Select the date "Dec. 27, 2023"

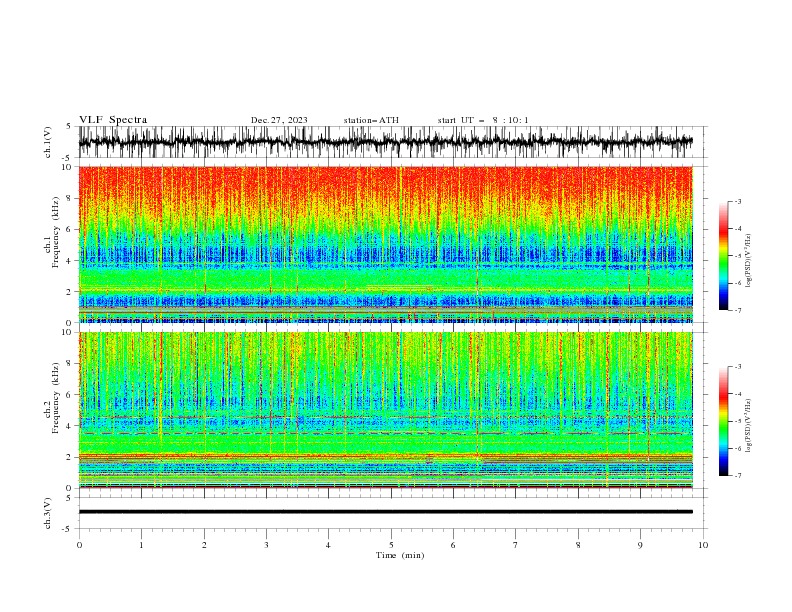279,120
